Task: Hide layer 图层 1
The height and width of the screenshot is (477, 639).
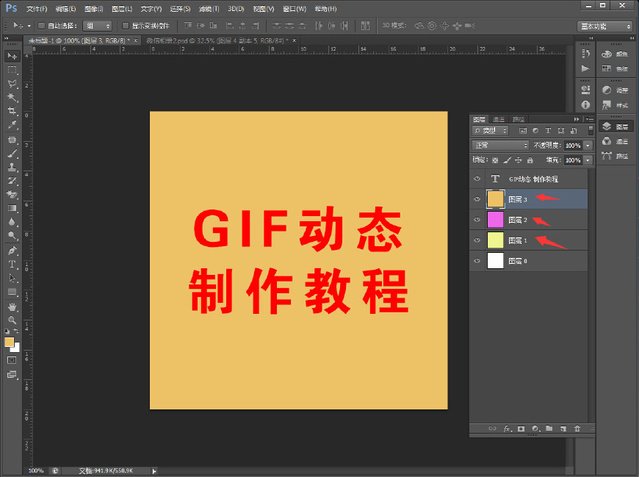Action: tap(477, 240)
